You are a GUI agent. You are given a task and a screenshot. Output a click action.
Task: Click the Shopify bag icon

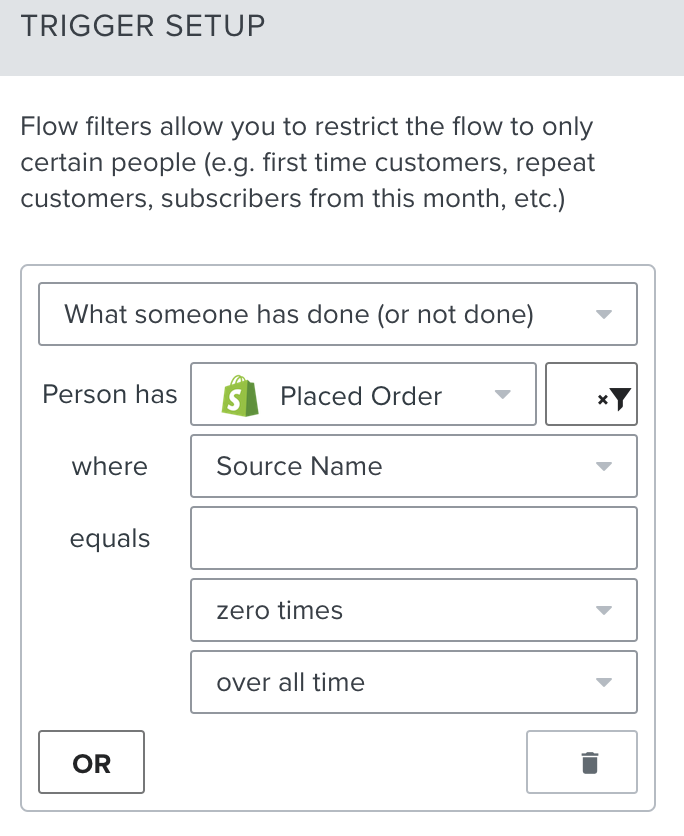click(x=238, y=397)
